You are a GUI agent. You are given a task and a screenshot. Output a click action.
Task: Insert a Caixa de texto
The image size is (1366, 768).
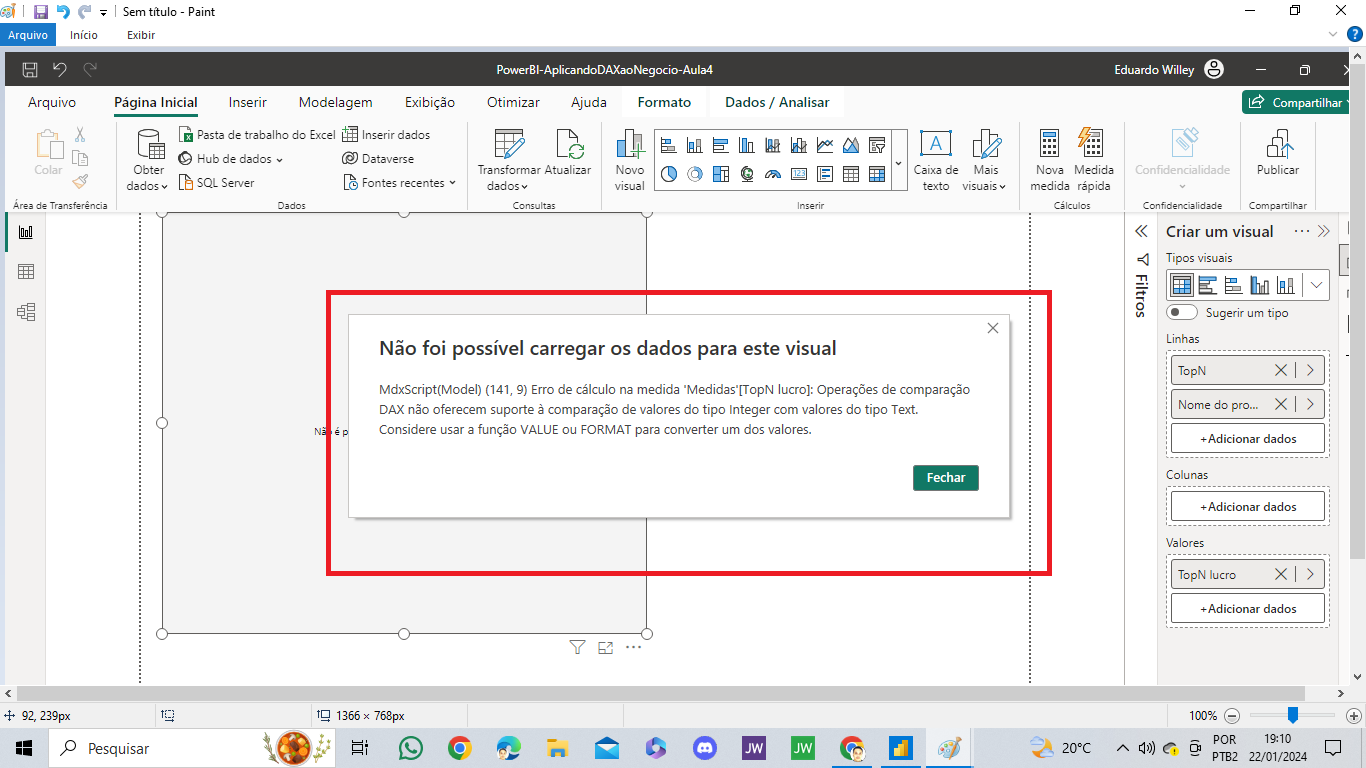tap(936, 160)
